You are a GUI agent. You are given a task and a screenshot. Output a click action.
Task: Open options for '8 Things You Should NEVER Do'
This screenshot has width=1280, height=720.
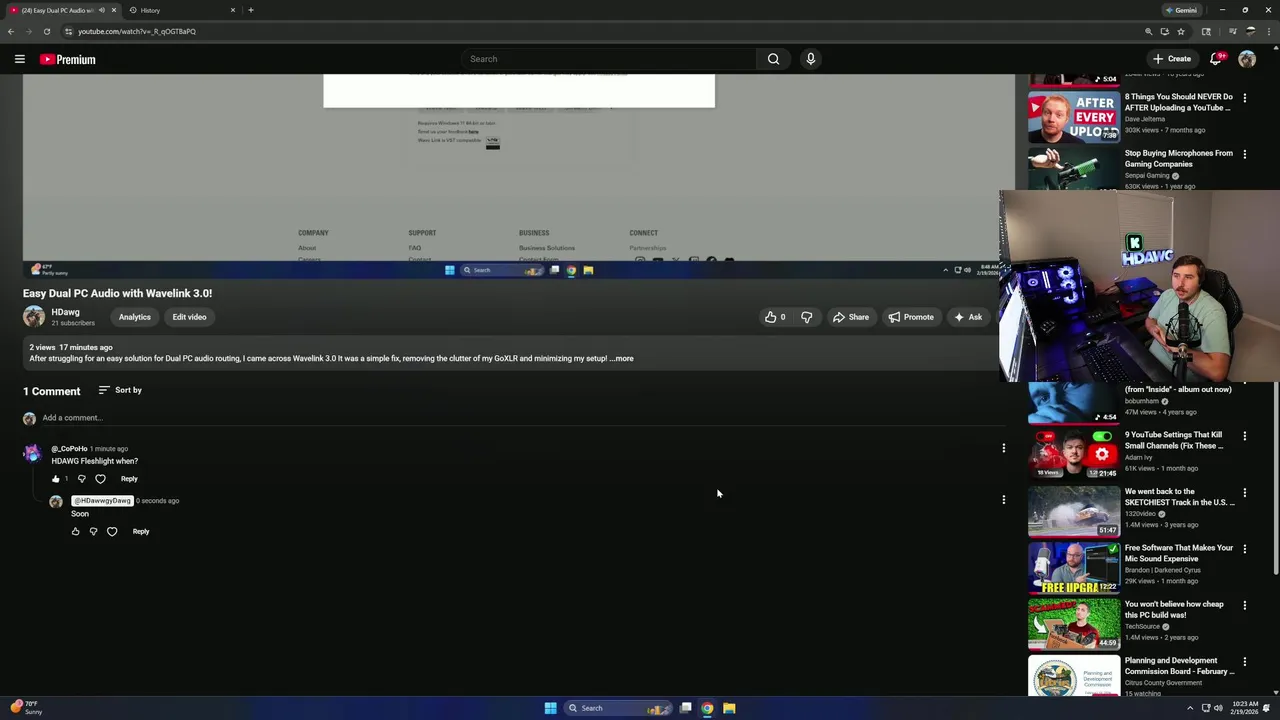click(1245, 98)
